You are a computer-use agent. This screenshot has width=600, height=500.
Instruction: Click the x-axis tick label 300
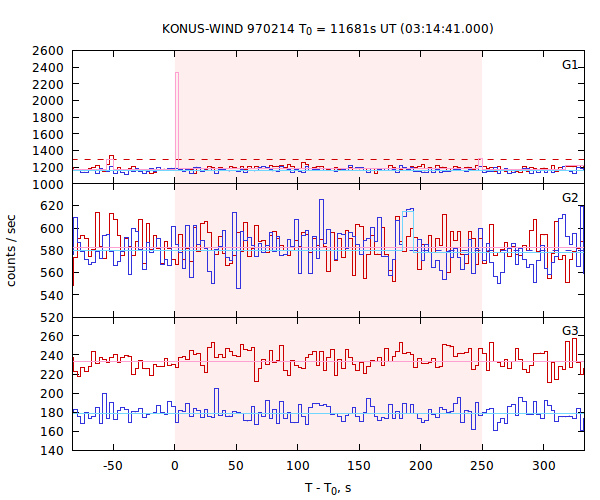tap(543, 466)
